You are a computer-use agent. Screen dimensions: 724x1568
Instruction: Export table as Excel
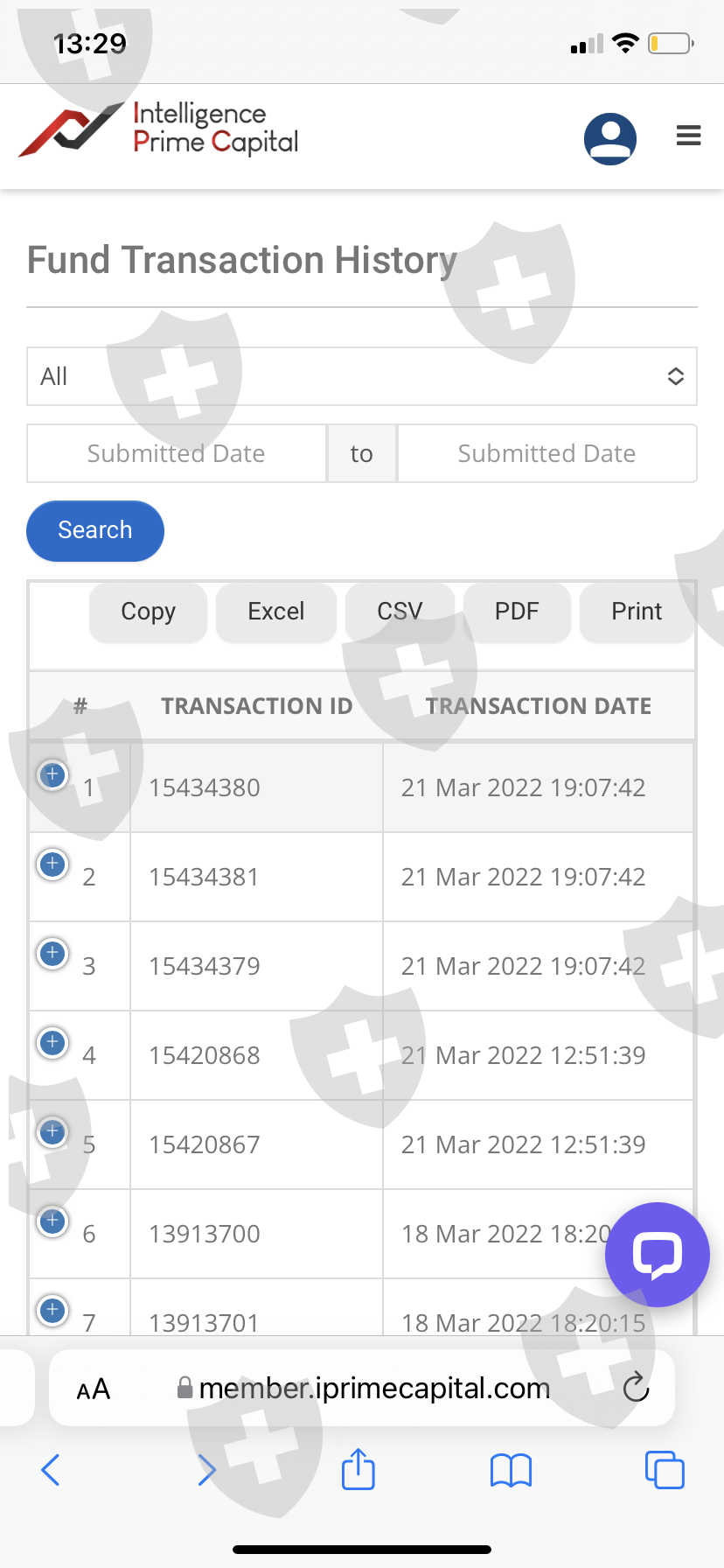coord(276,612)
